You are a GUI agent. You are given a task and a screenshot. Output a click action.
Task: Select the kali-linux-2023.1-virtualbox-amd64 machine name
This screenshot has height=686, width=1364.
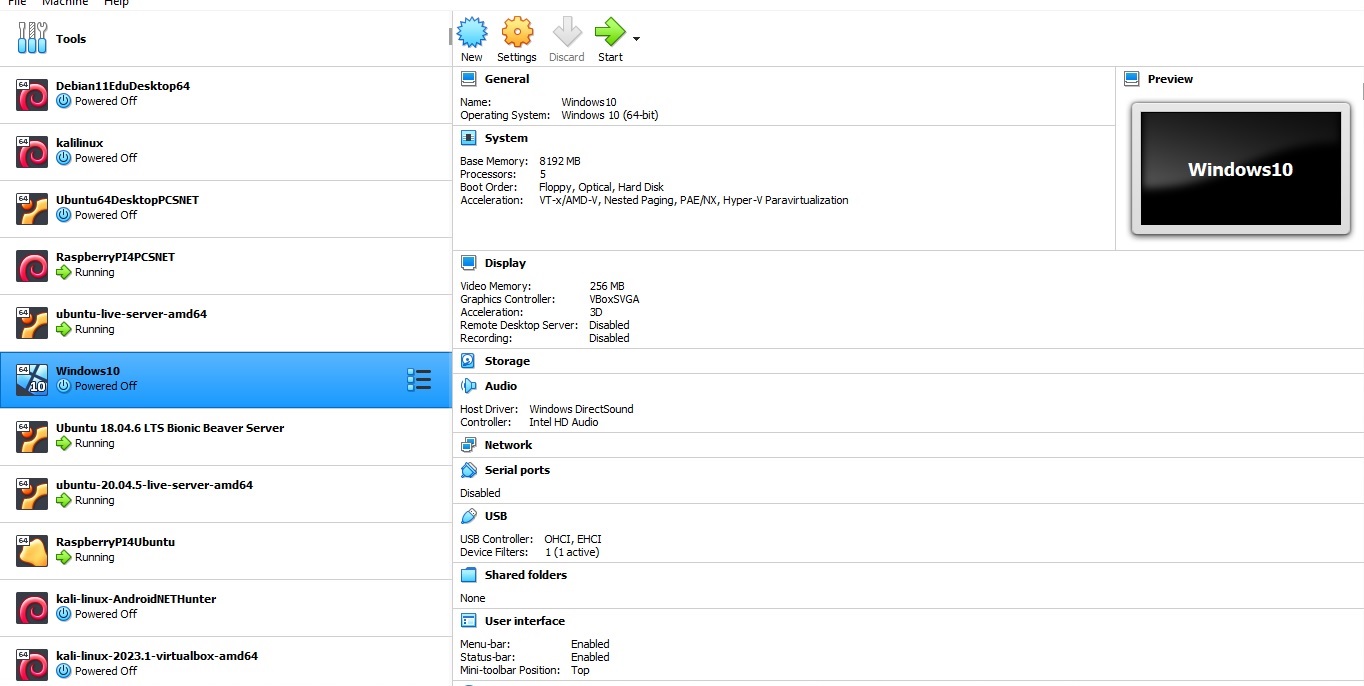[x=157, y=656]
